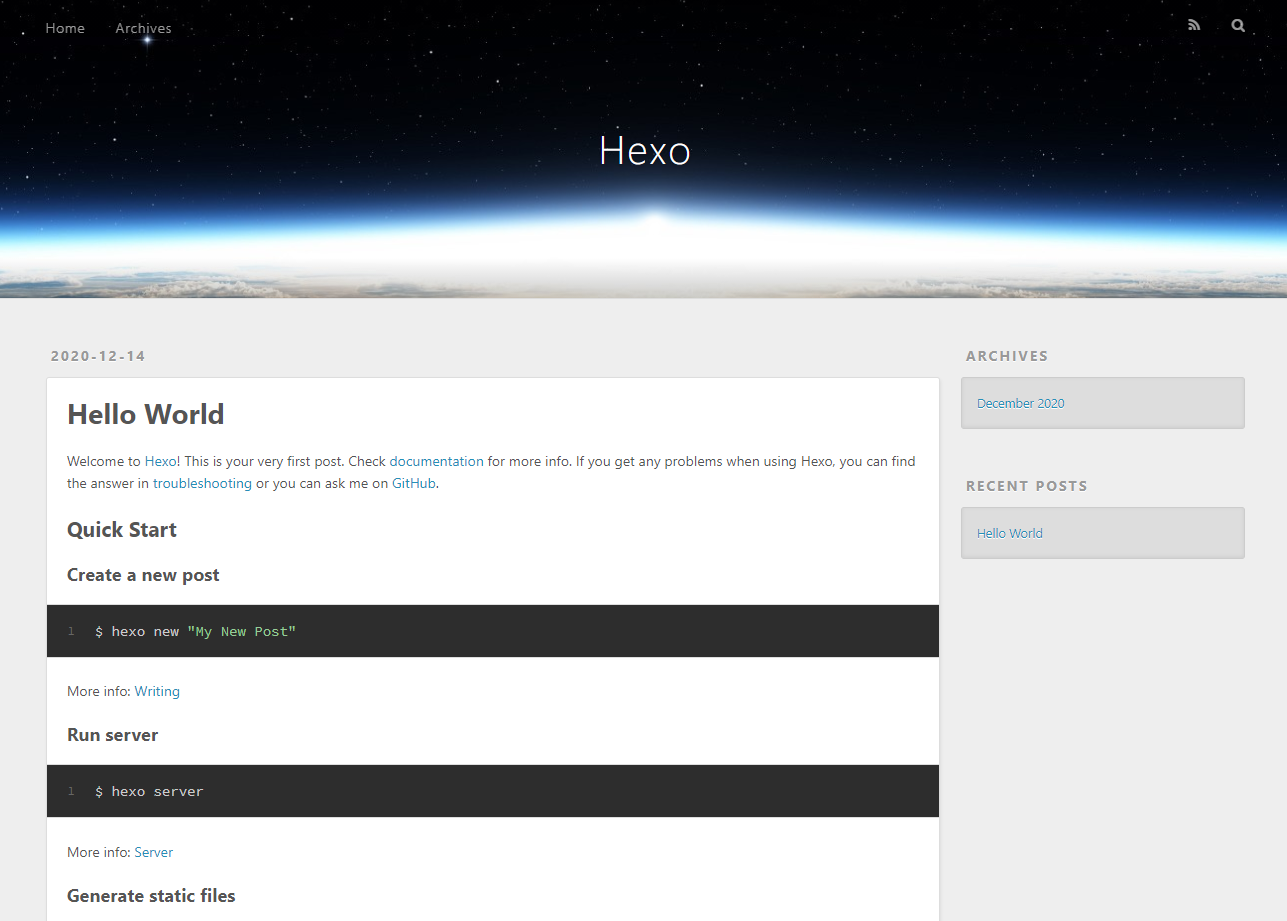Click the hexo new "My New Post" code line
This screenshot has width=1287, height=921.
pyautogui.click(x=196, y=632)
